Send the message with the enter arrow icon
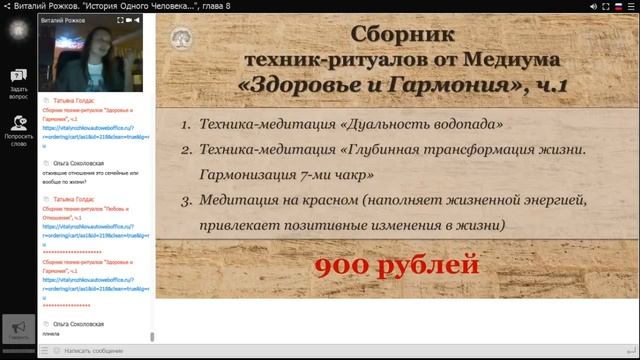The height and width of the screenshot is (360, 640). point(631,351)
